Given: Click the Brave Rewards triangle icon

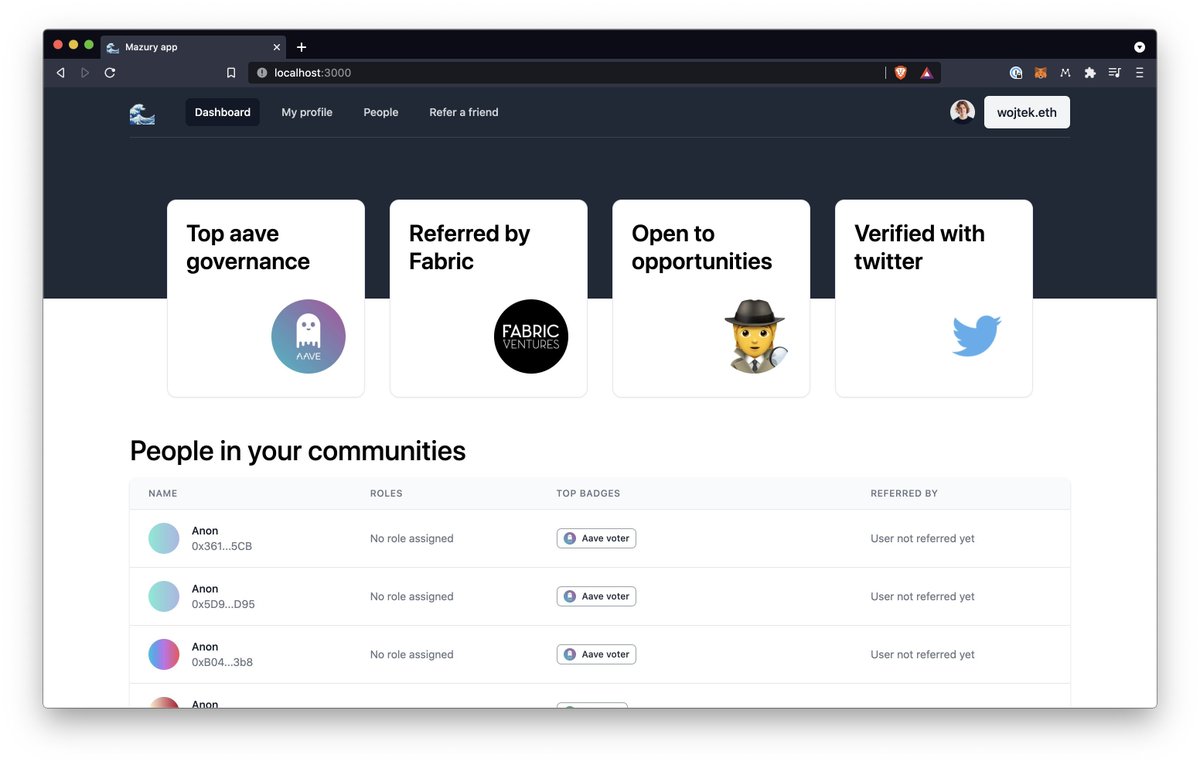Looking at the screenshot, I should (927, 73).
